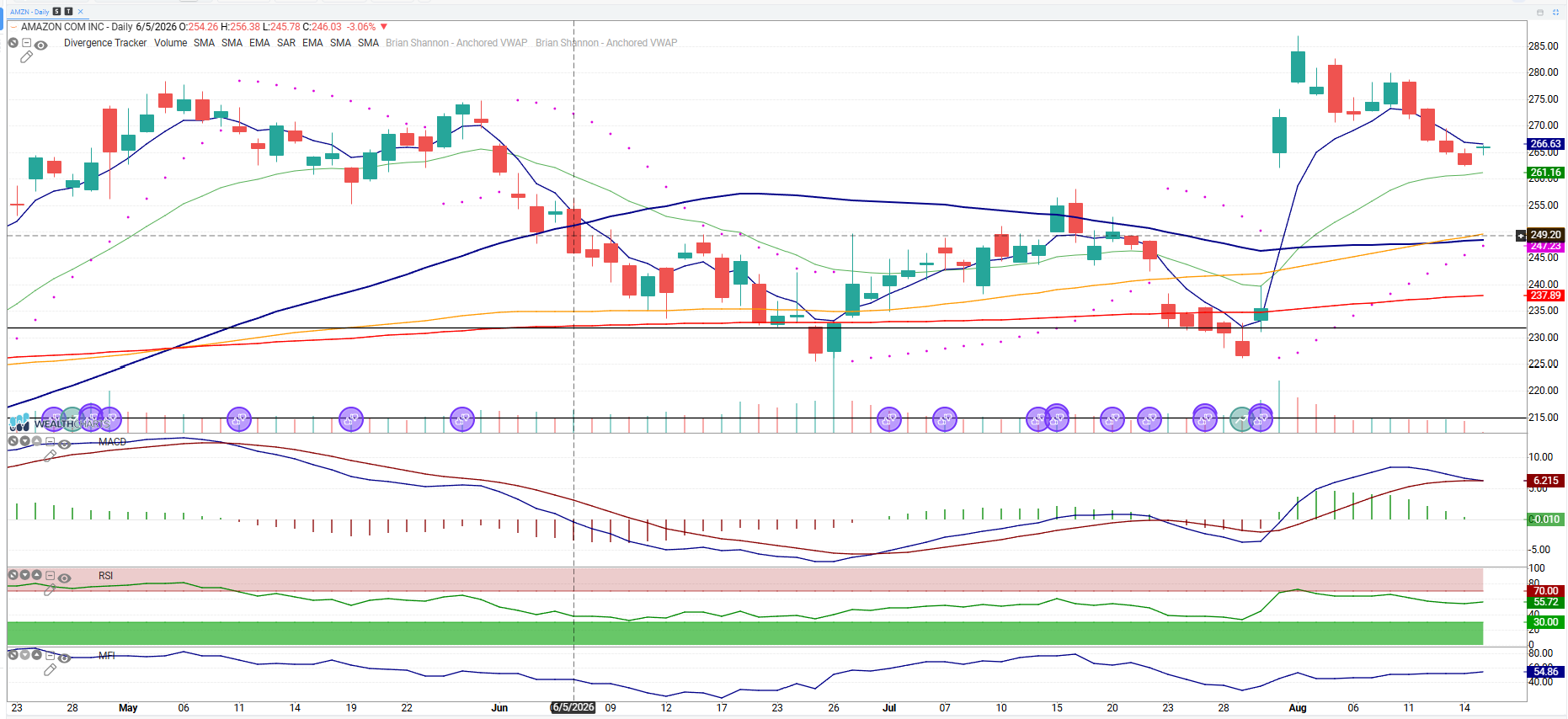Move the MFI pane down
This screenshot has height=719, width=1568.
(24, 654)
